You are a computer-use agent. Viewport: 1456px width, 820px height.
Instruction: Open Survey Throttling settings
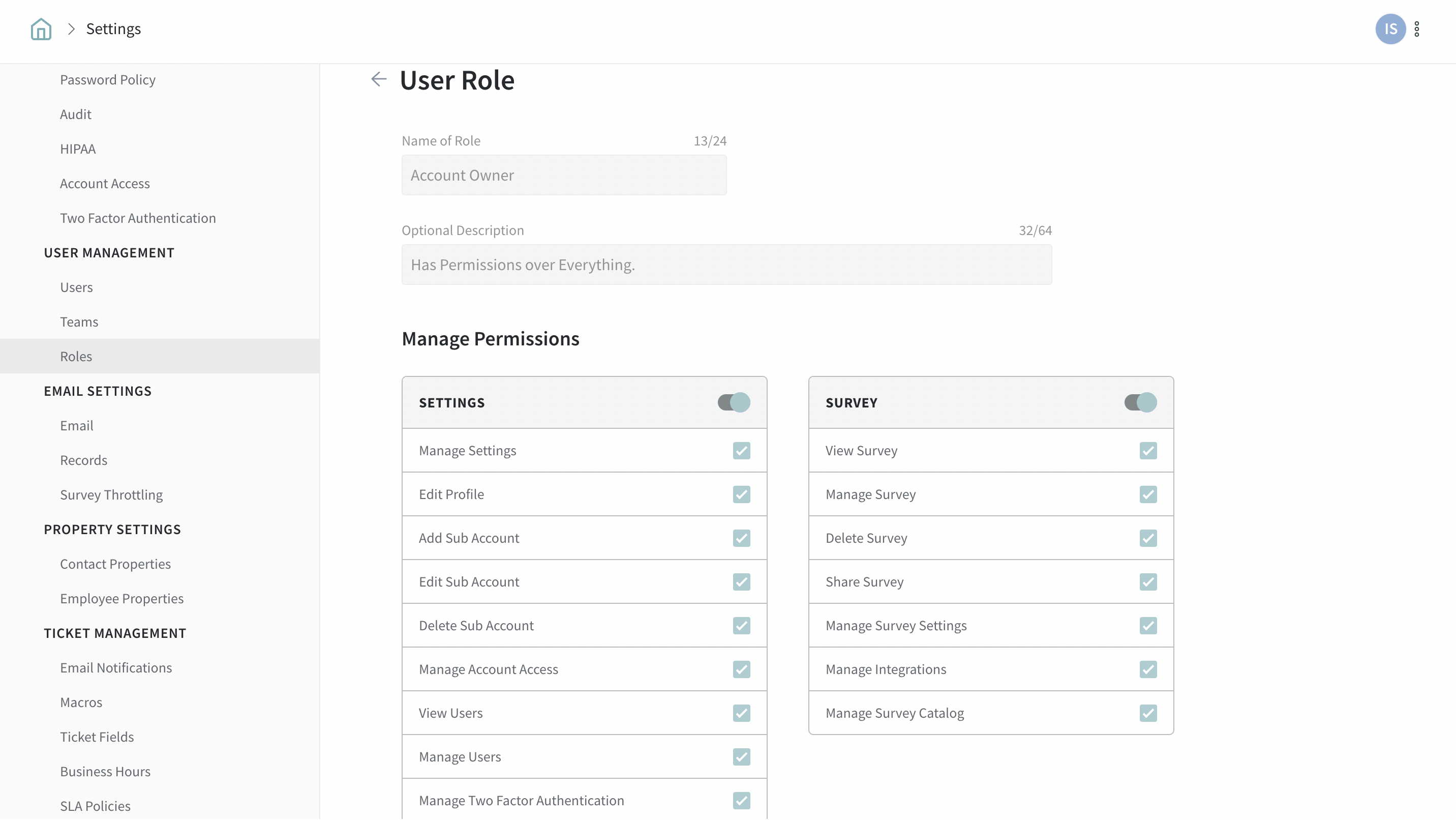tap(111, 495)
